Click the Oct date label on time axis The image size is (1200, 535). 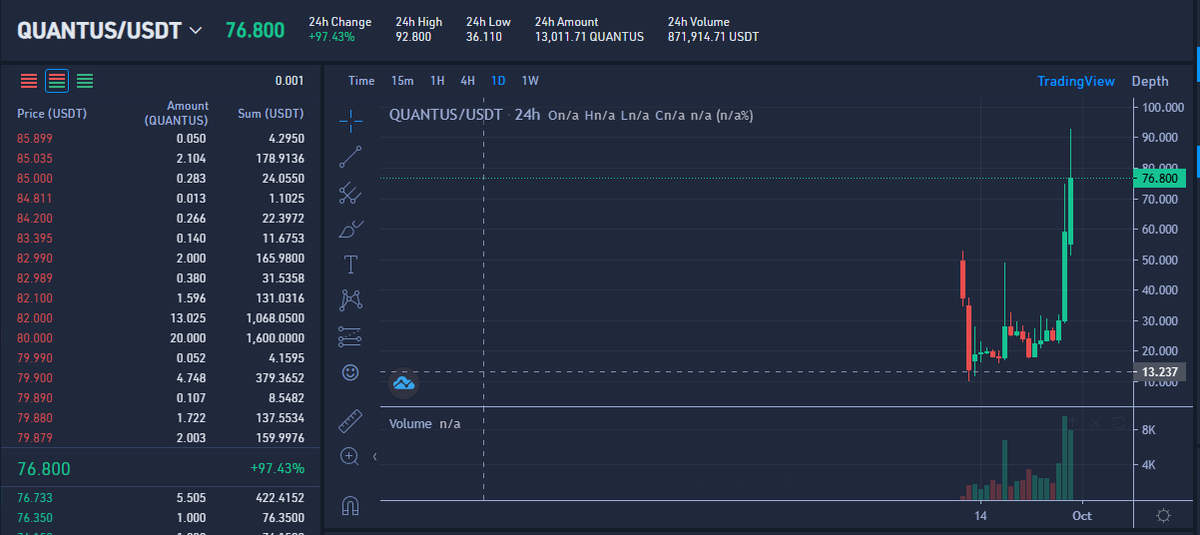tap(1082, 516)
